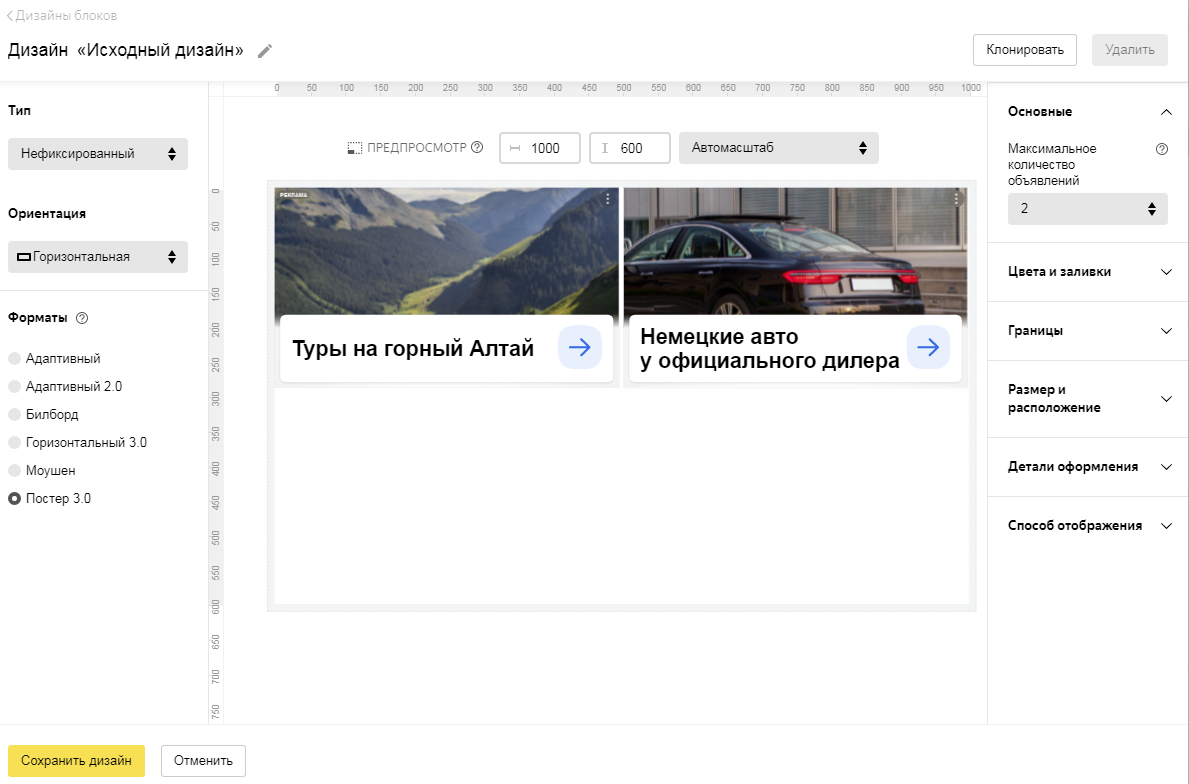Expand Размер и расположение section
This screenshot has width=1189, height=784.
(1088, 399)
